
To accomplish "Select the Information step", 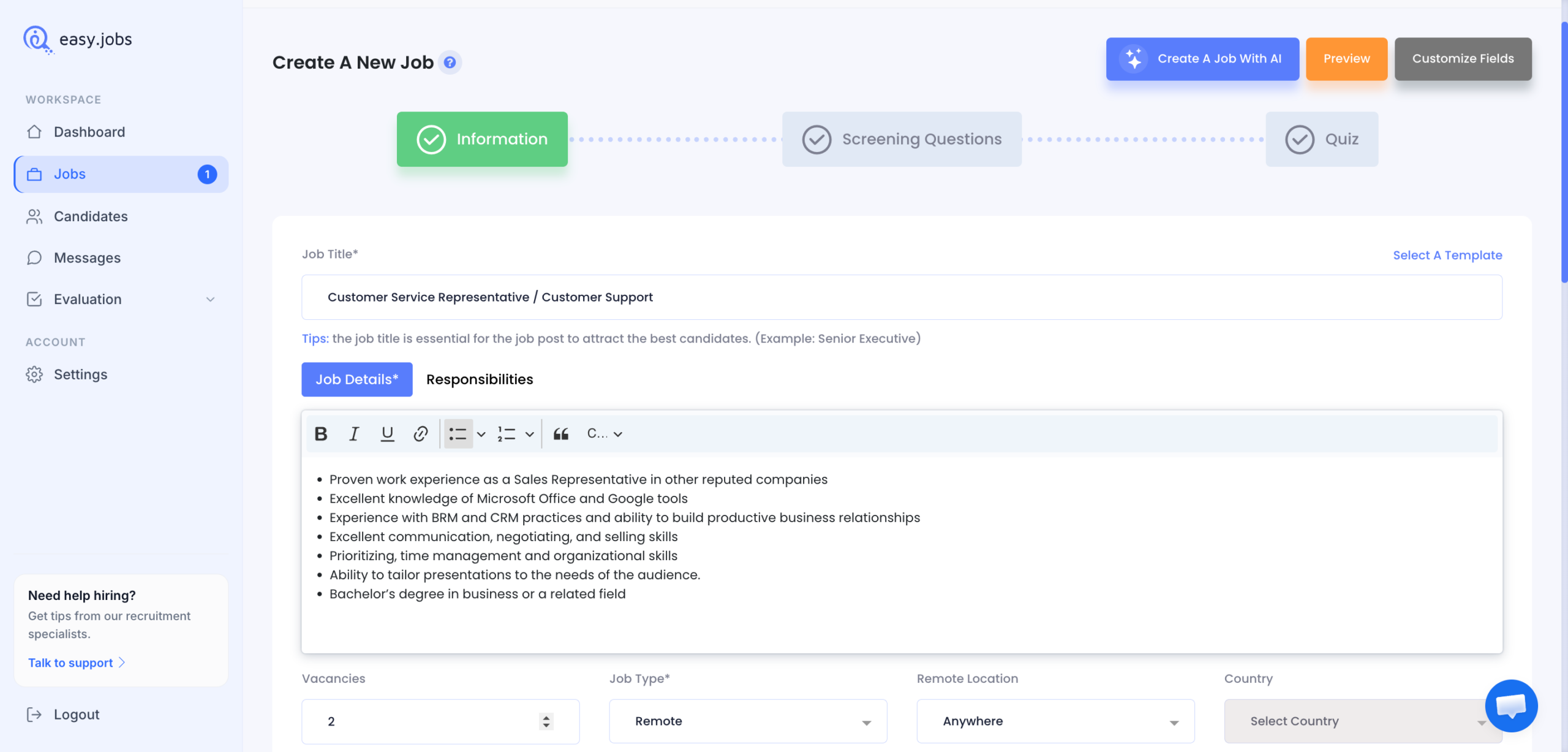I will (x=482, y=139).
